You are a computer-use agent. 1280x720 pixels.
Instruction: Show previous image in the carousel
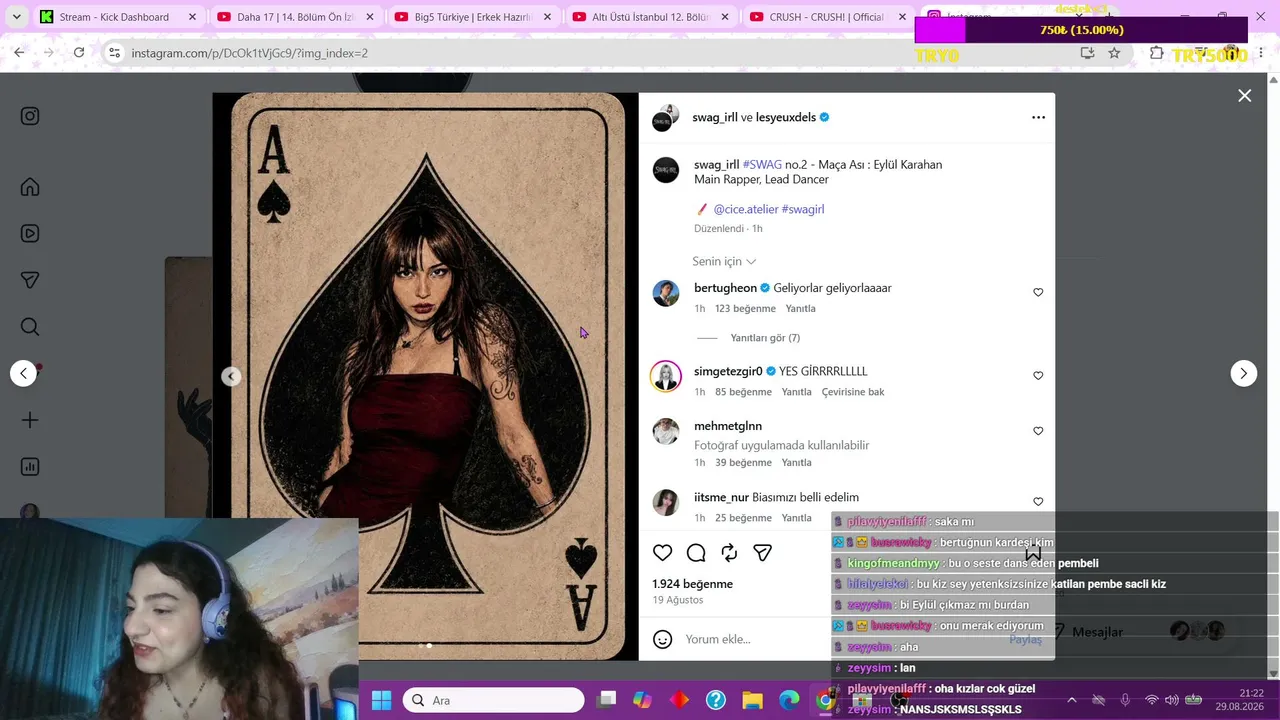point(231,376)
